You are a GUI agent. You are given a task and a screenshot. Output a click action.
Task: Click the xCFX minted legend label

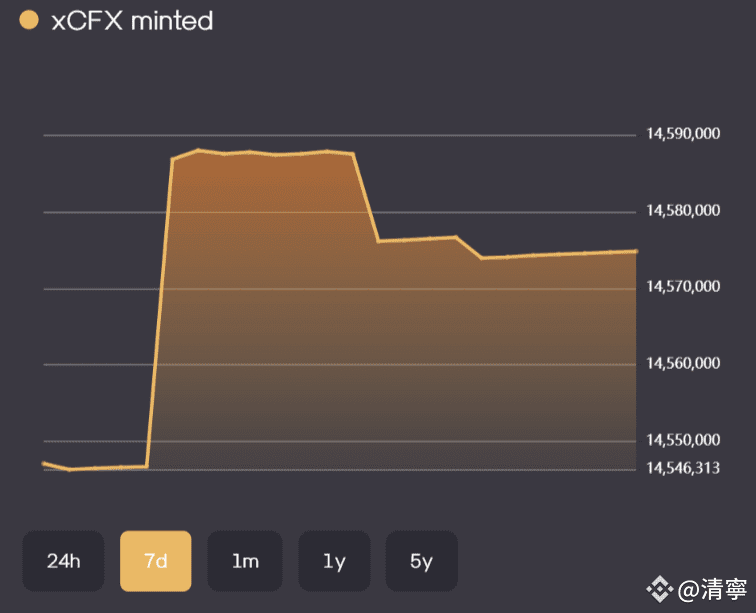coord(132,21)
